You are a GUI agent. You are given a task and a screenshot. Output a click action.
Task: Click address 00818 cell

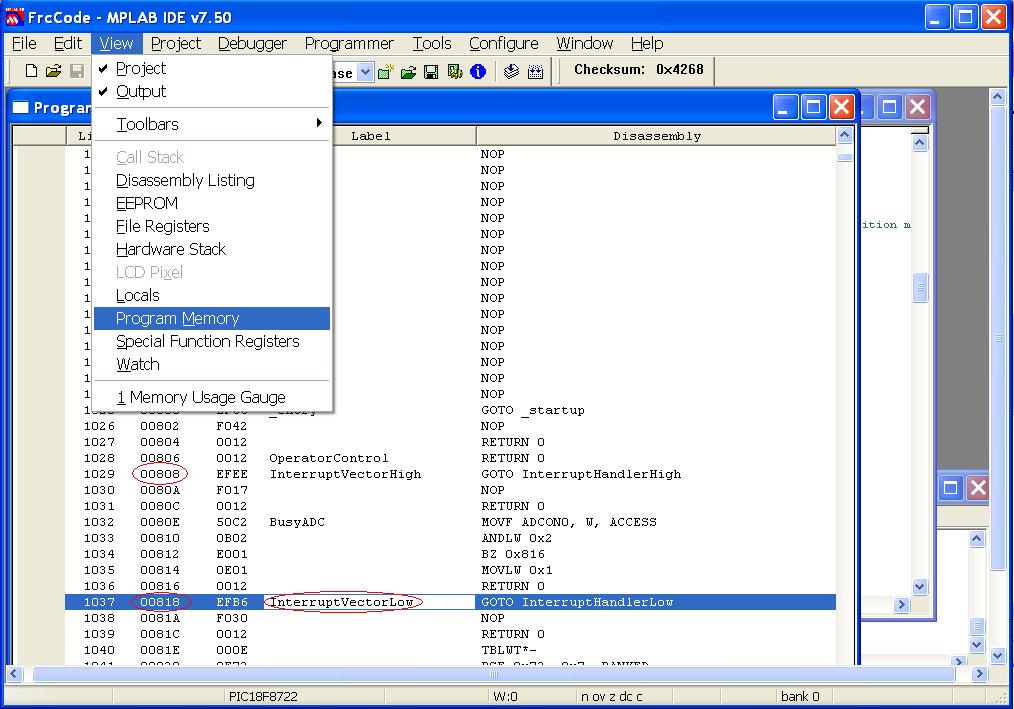(x=160, y=602)
